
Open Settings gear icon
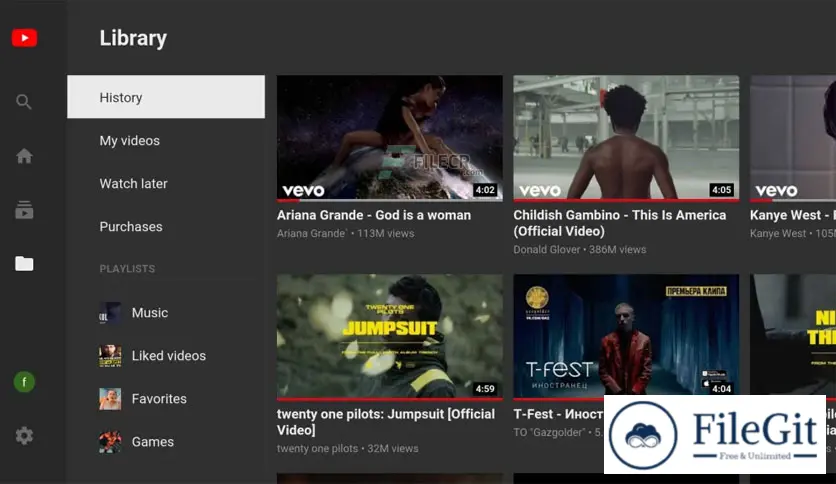click(24, 436)
